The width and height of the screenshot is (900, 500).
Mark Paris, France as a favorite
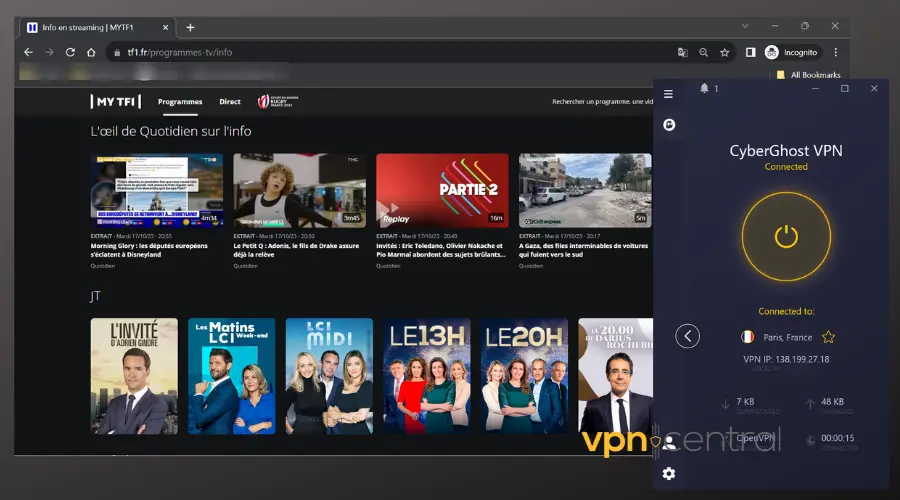[828, 337]
